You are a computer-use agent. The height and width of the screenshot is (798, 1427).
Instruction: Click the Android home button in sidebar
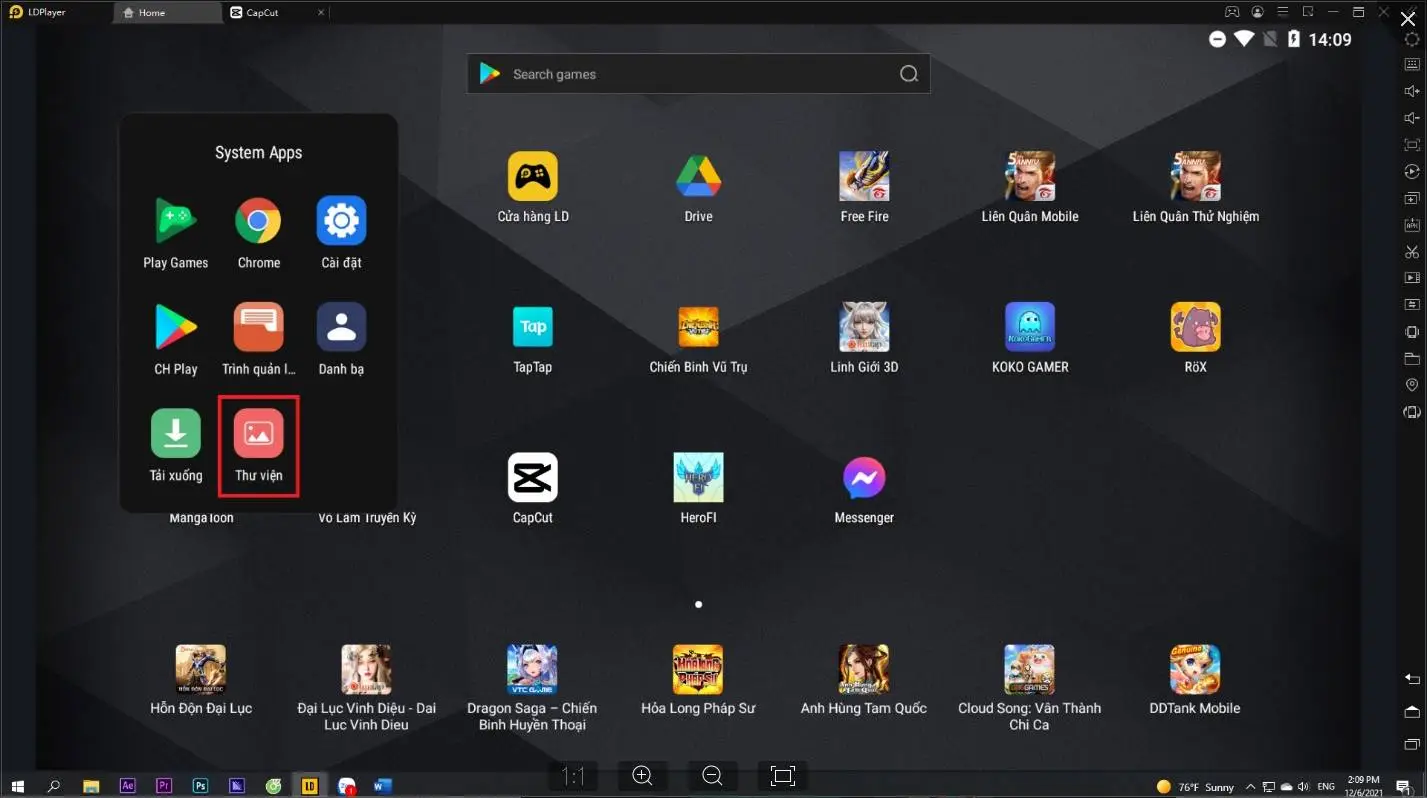click(1412, 711)
